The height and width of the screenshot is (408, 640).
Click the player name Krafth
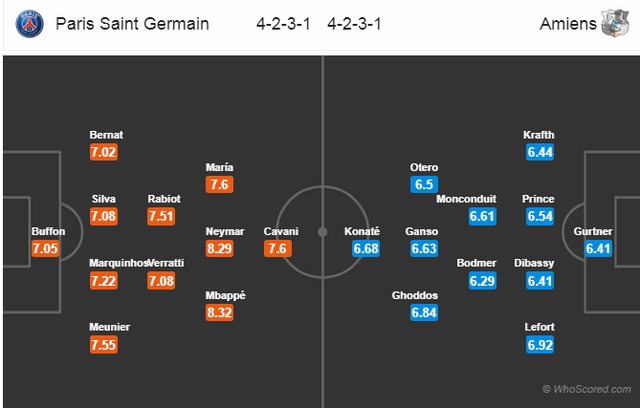(x=539, y=135)
